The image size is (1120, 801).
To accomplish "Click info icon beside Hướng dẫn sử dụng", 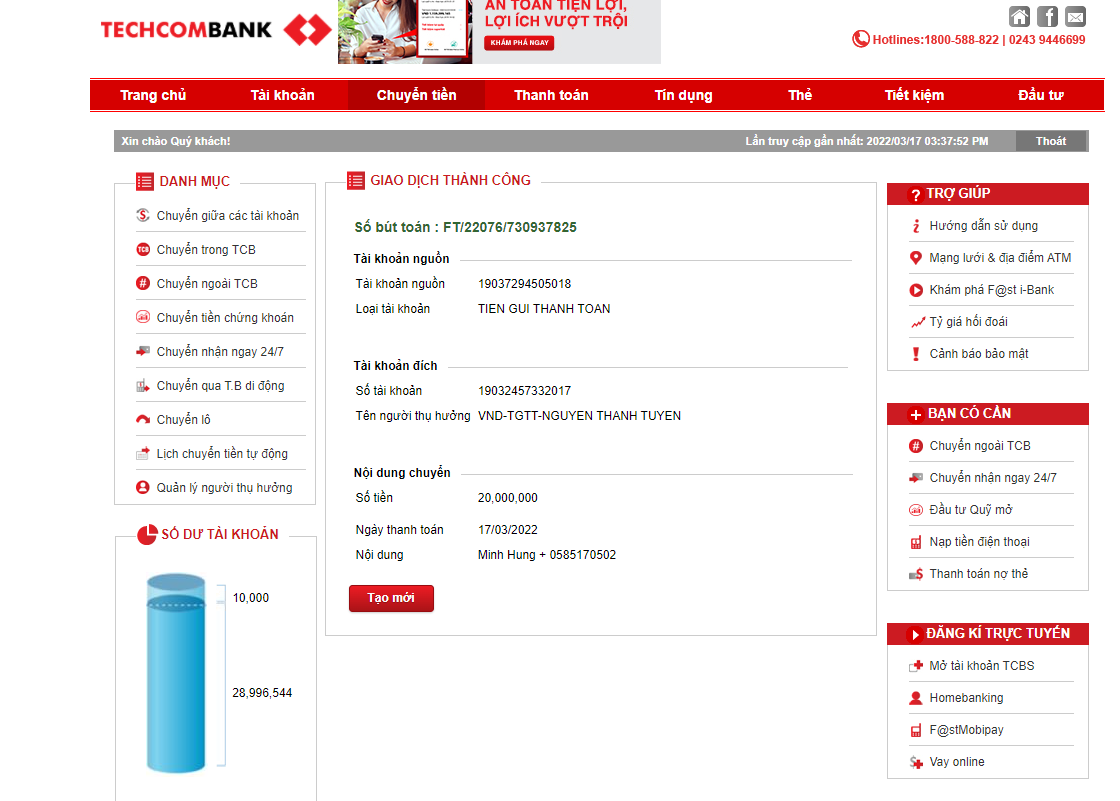I will (x=916, y=226).
